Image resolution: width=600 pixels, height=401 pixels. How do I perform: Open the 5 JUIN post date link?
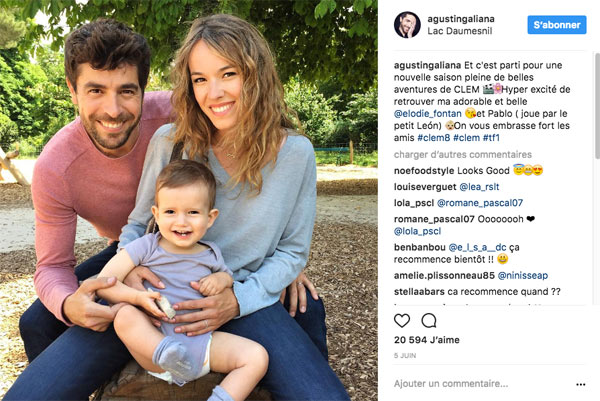point(405,355)
